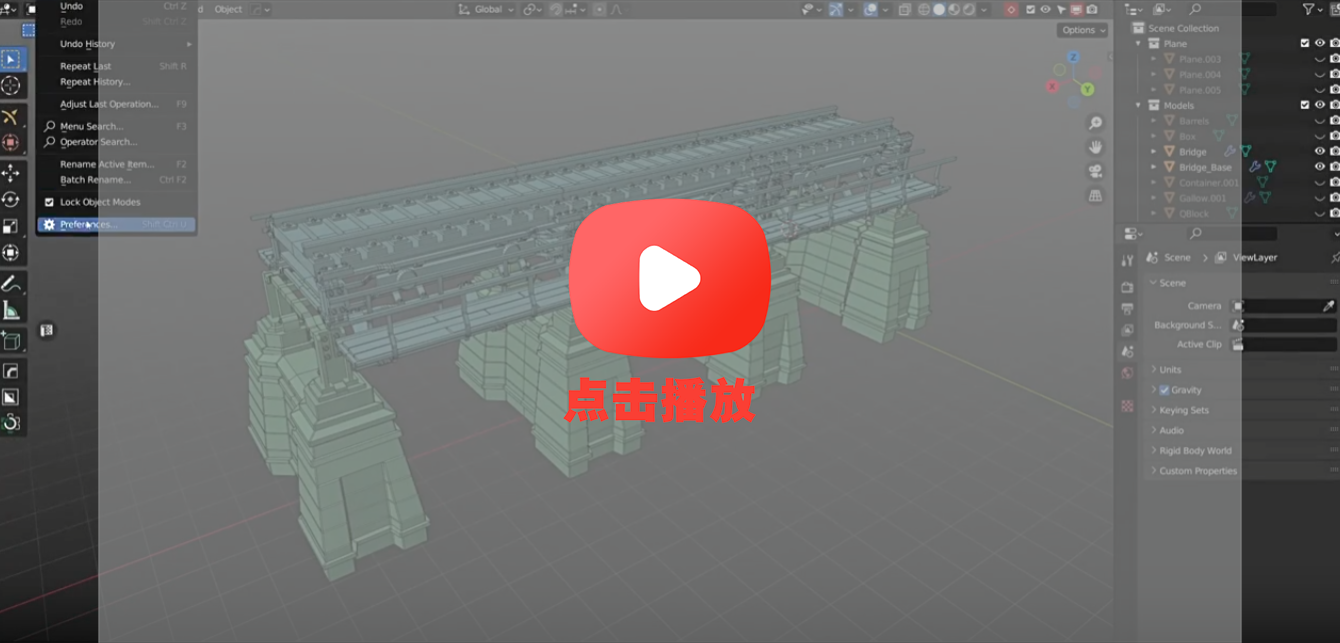Click the red play video button
The width and height of the screenshot is (1340, 643).
coord(669,278)
